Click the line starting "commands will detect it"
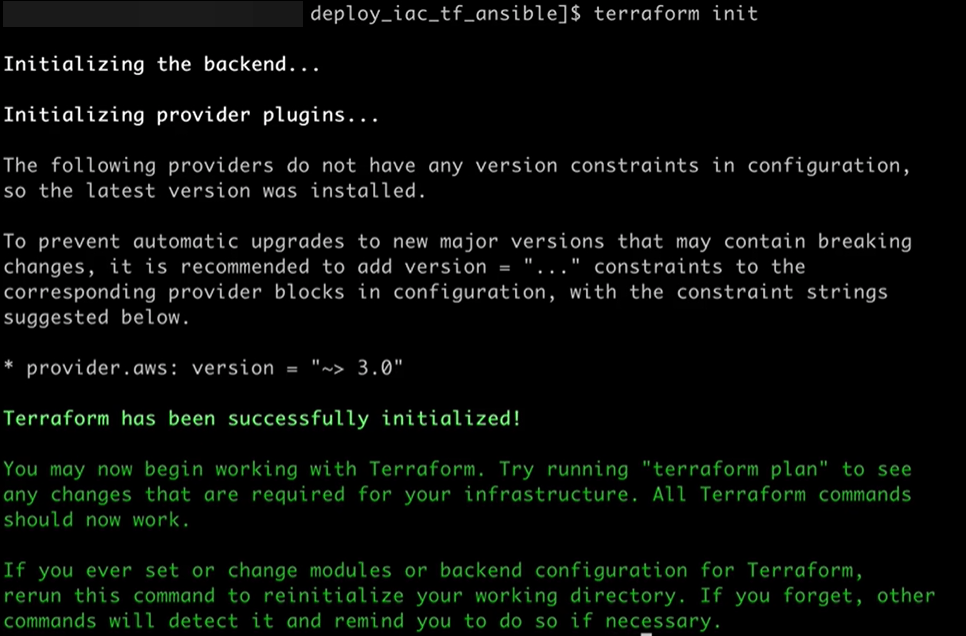Screen dimensions: 966x636 pos(361,621)
